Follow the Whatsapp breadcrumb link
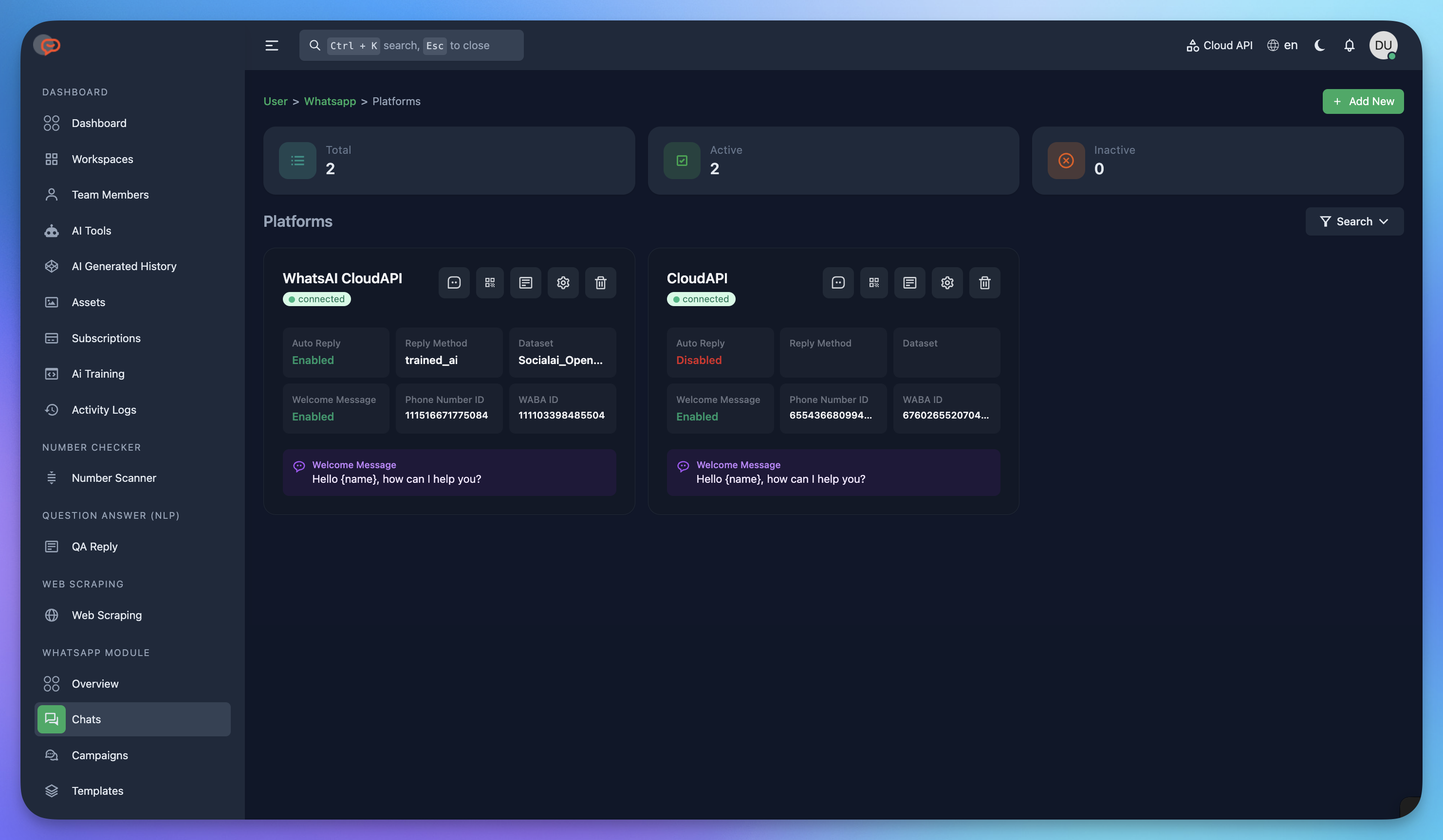Viewport: 1443px width, 840px height. [330, 101]
